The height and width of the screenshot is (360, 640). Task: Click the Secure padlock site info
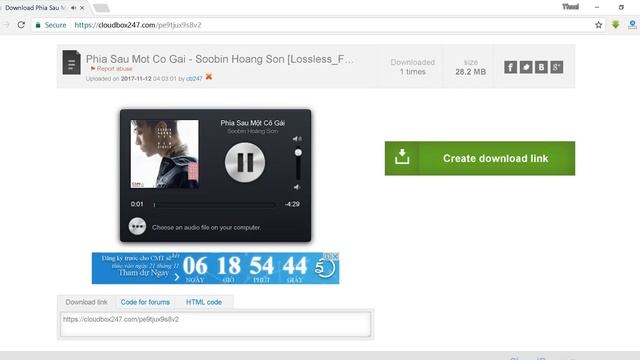tap(51, 25)
